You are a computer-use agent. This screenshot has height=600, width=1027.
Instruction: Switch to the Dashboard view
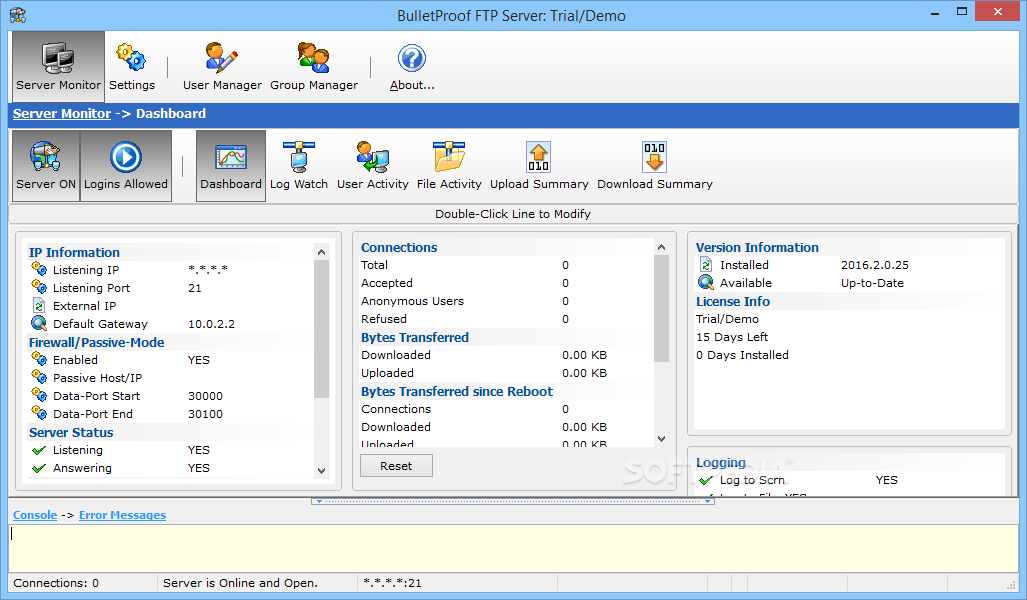[x=231, y=166]
